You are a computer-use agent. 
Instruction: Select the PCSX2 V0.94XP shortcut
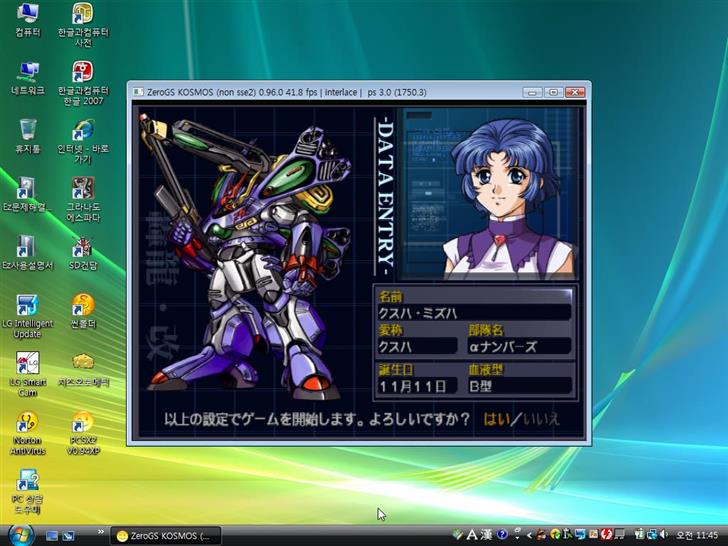(x=83, y=433)
